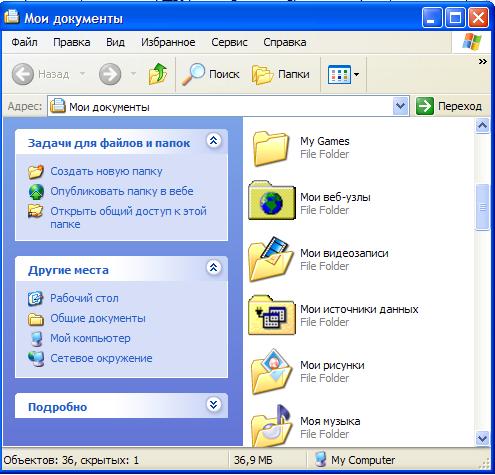
Task: Click the Сетевое окружение network icon
Action: click(36, 359)
